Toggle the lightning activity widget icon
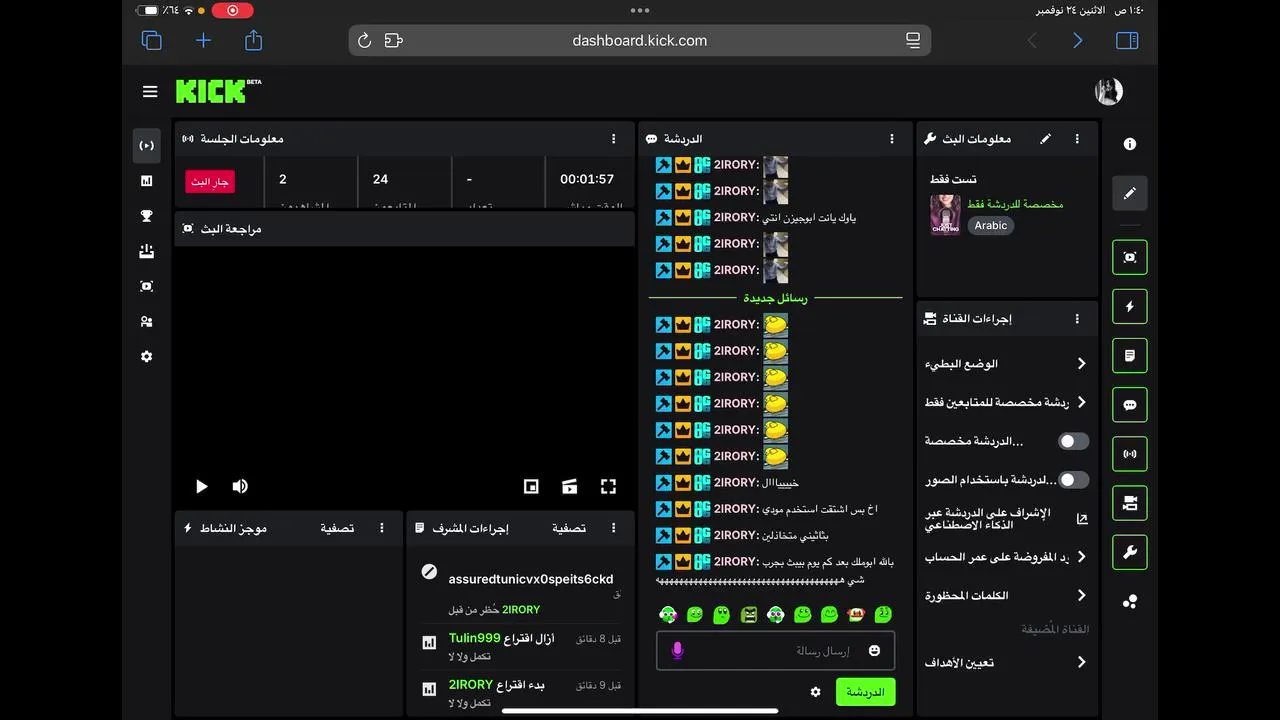The width and height of the screenshot is (1280, 720). click(1129, 306)
